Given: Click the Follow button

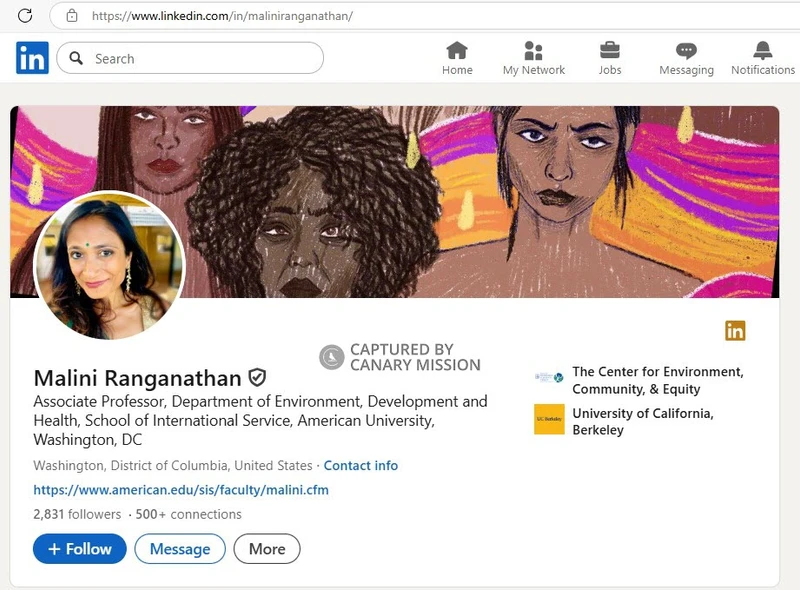Looking at the screenshot, I should point(80,549).
